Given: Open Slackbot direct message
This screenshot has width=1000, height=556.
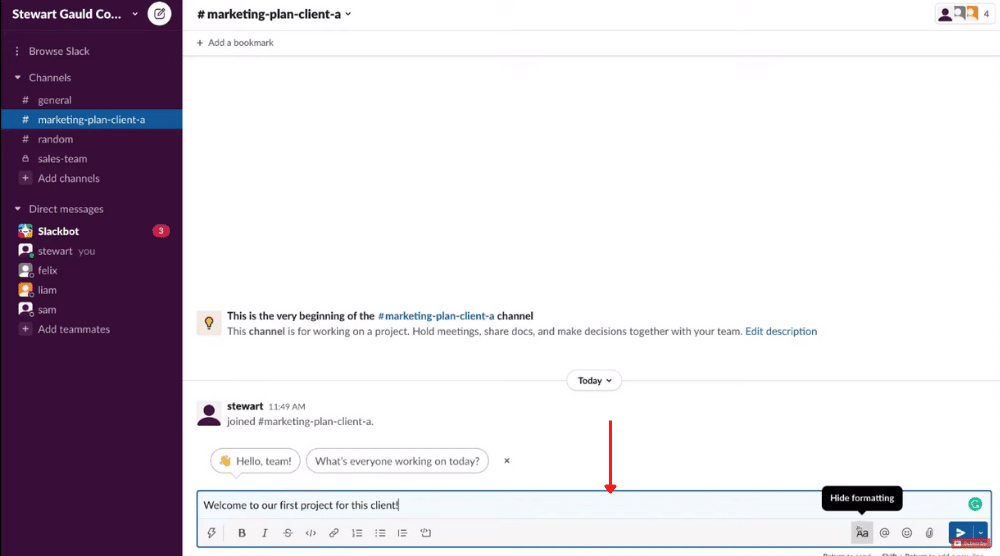Looking at the screenshot, I should pos(58,231).
